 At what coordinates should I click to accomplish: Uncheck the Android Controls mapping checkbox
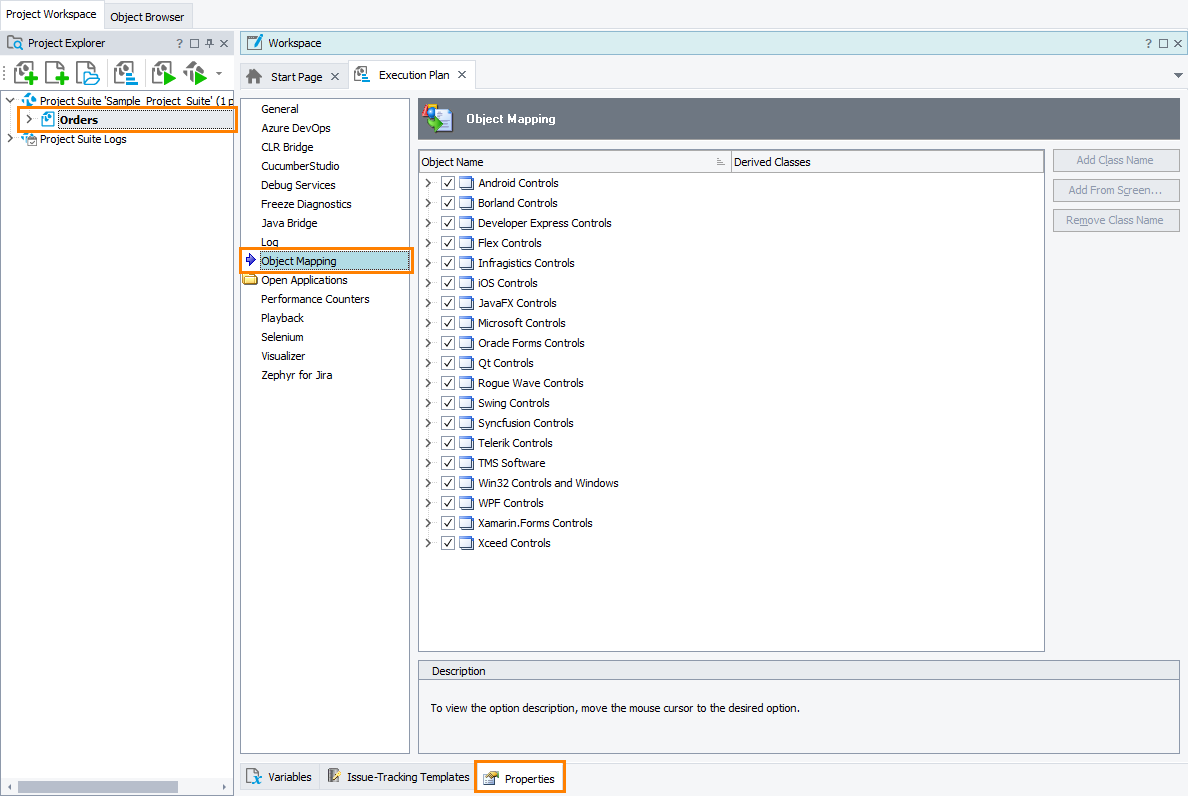(x=447, y=182)
